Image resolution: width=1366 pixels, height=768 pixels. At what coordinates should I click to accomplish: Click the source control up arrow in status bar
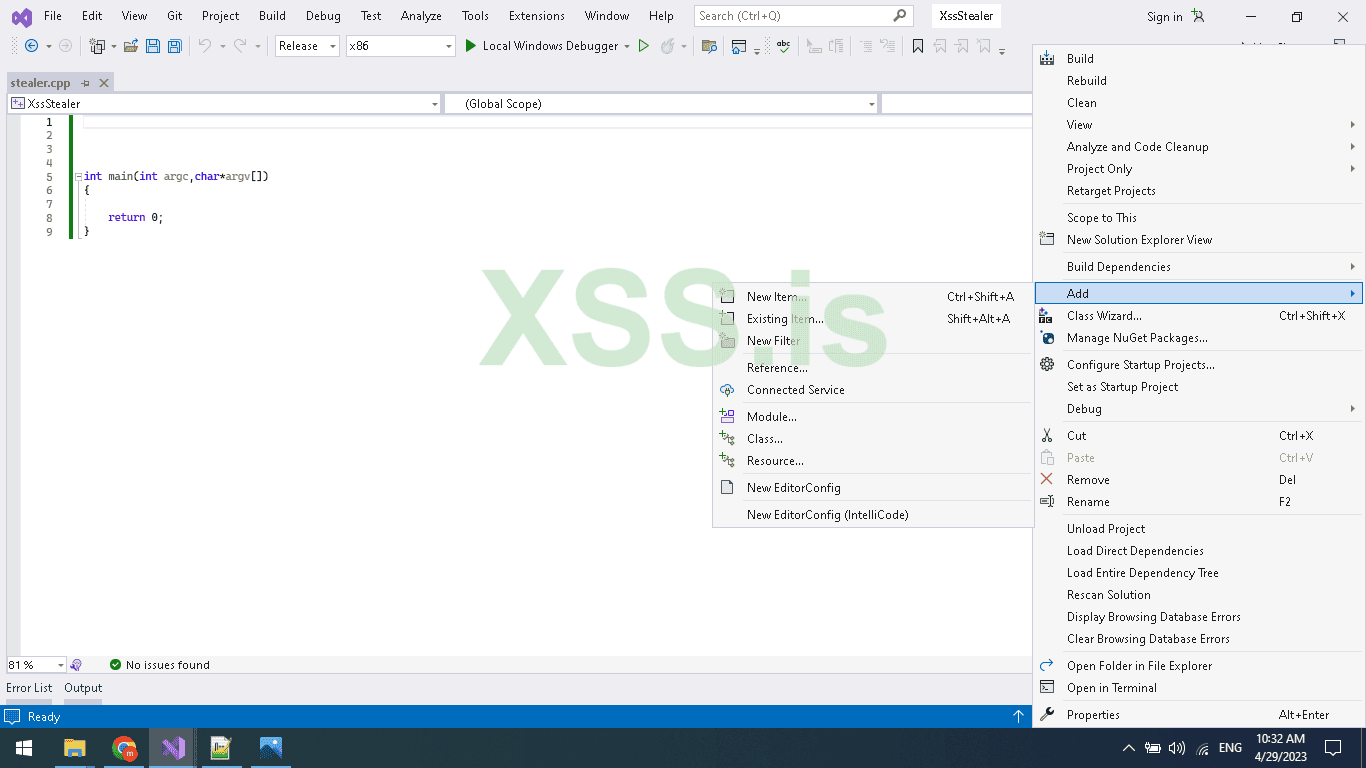tap(1018, 716)
